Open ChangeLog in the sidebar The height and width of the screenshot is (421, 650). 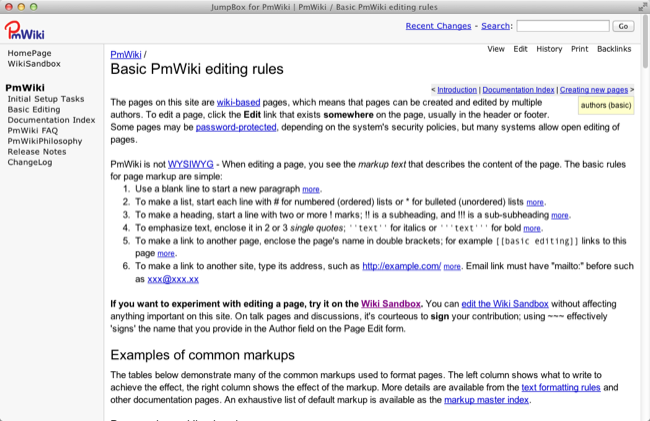(x=30, y=162)
